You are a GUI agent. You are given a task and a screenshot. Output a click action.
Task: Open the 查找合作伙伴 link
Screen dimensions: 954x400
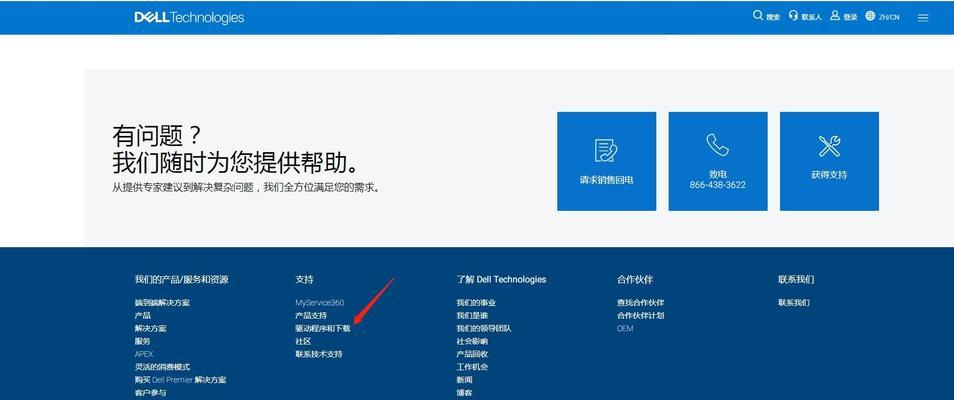pyautogui.click(x=641, y=303)
